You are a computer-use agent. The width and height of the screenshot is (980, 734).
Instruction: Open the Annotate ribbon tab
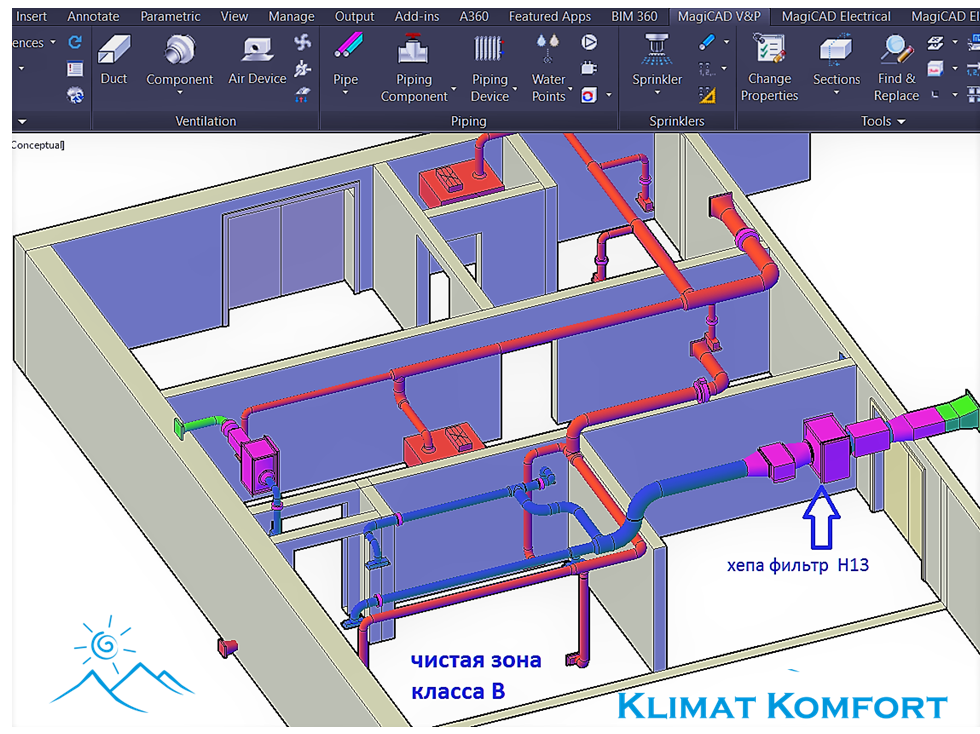(93, 16)
